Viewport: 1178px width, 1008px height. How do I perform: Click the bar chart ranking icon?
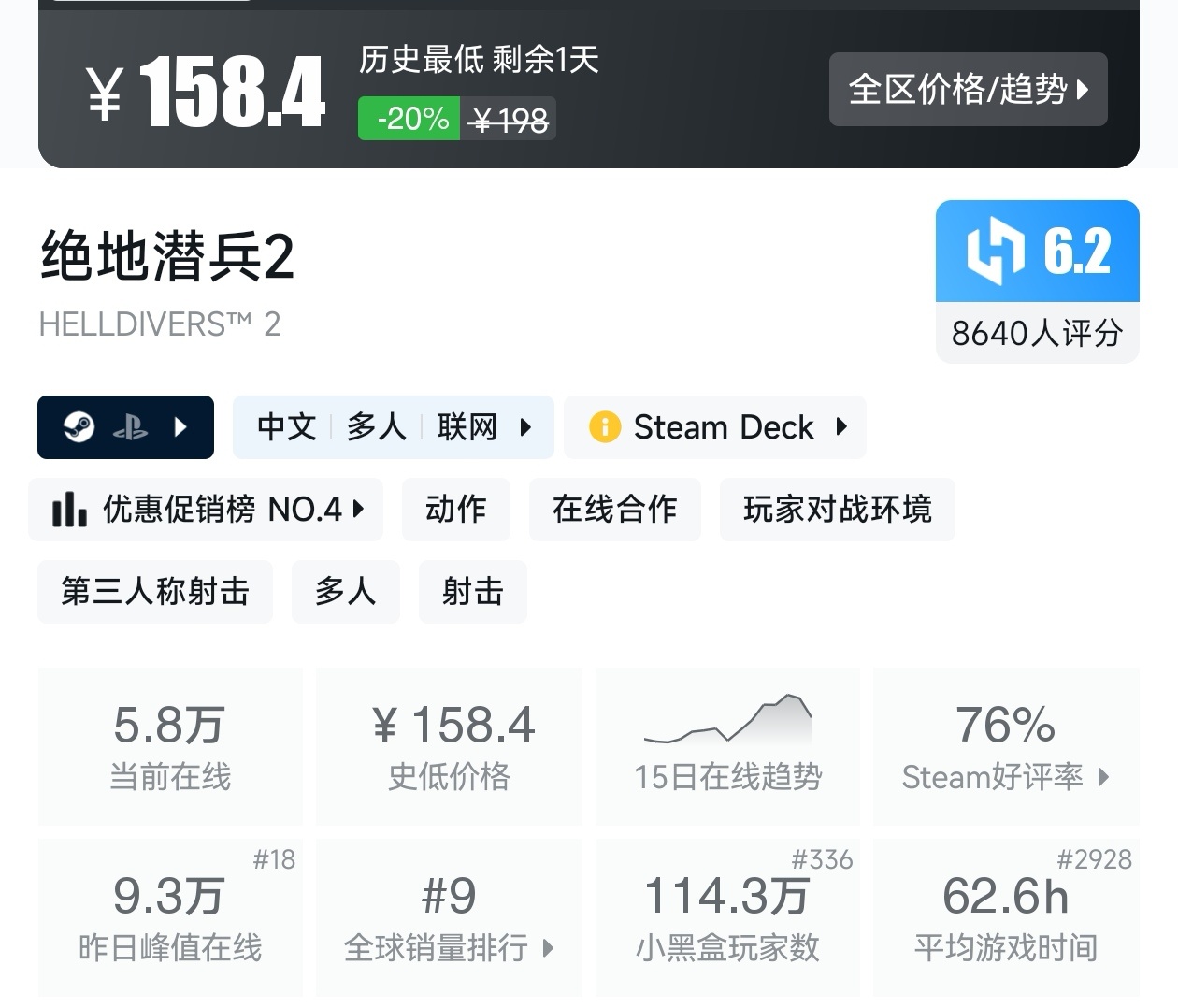click(x=70, y=511)
